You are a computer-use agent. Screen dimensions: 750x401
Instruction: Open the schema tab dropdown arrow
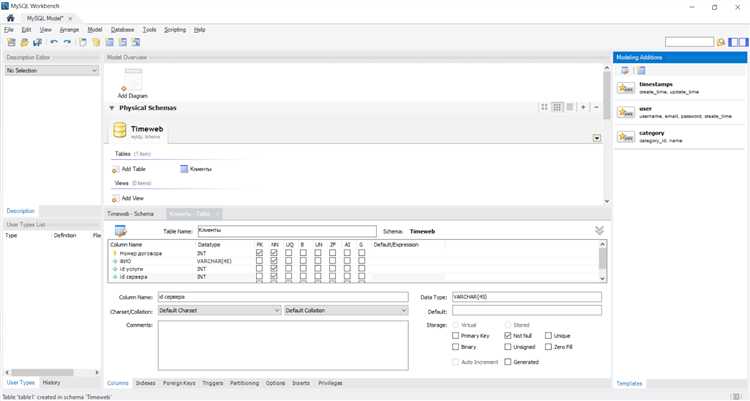[596, 138]
